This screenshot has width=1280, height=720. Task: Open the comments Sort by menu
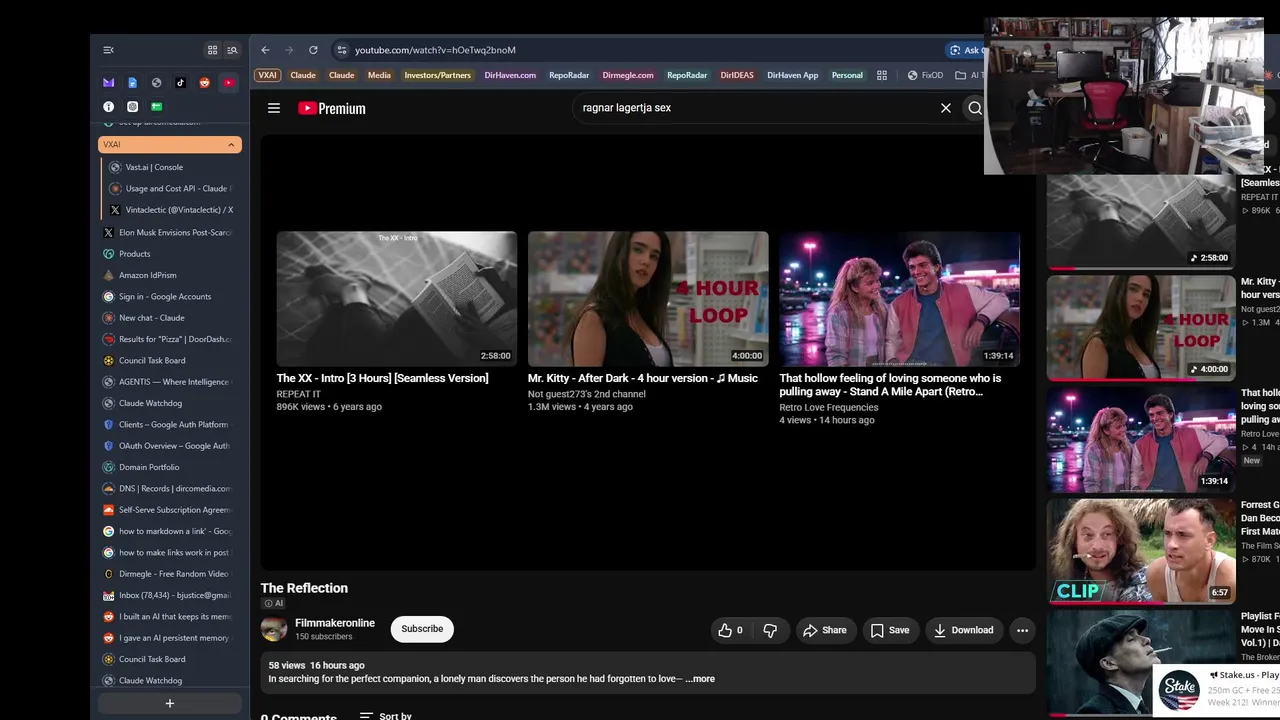coord(386,715)
